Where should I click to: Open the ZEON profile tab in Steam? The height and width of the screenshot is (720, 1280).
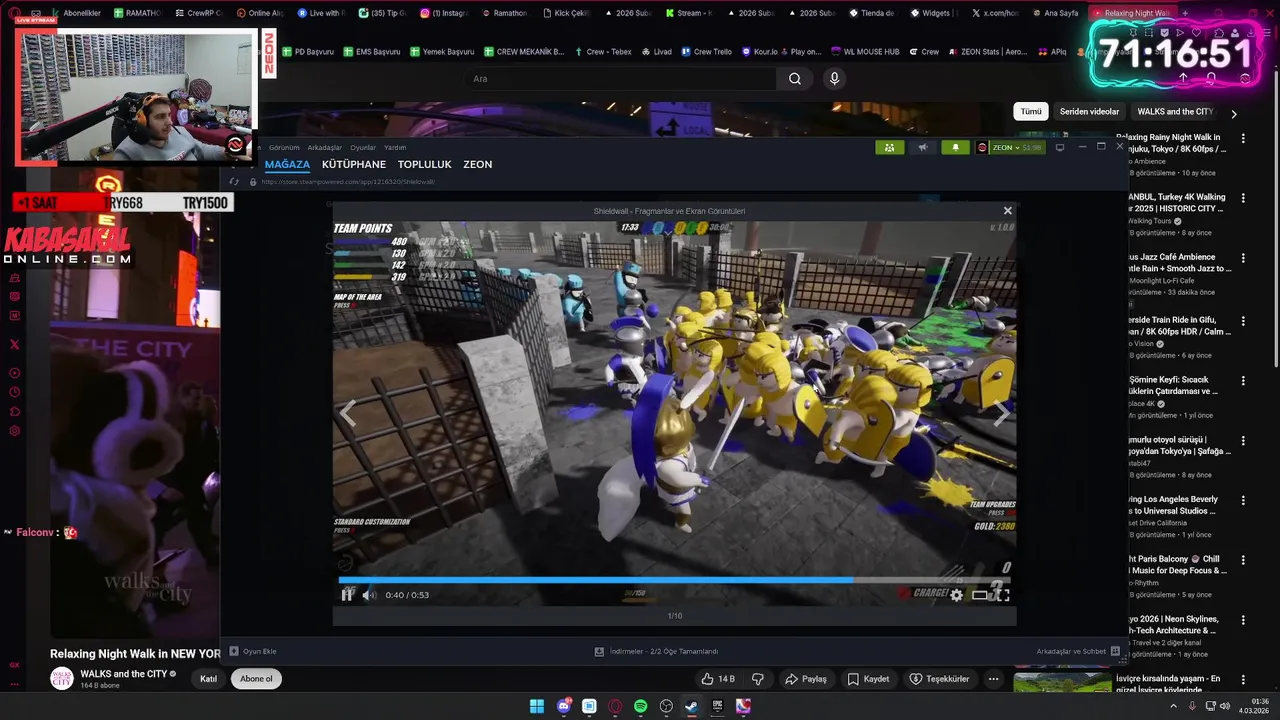(x=477, y=164)
